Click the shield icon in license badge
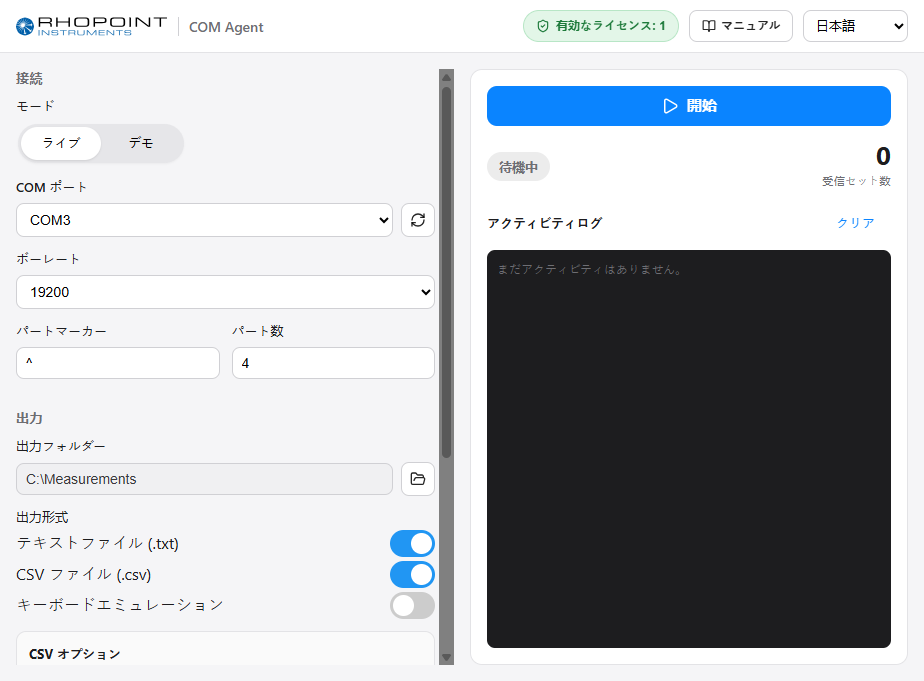The height and width of the screenshot is (681, 924). 543,26
